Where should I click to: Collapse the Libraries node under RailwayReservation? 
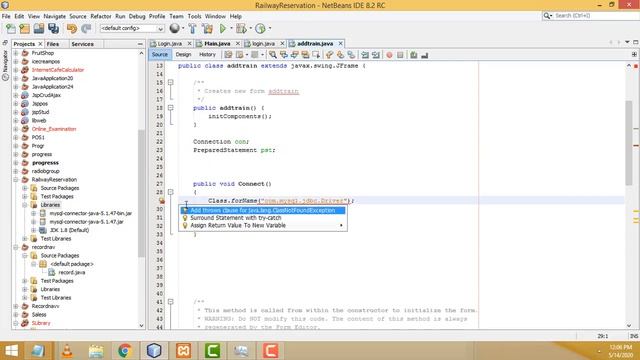click(x=24, y=205)
